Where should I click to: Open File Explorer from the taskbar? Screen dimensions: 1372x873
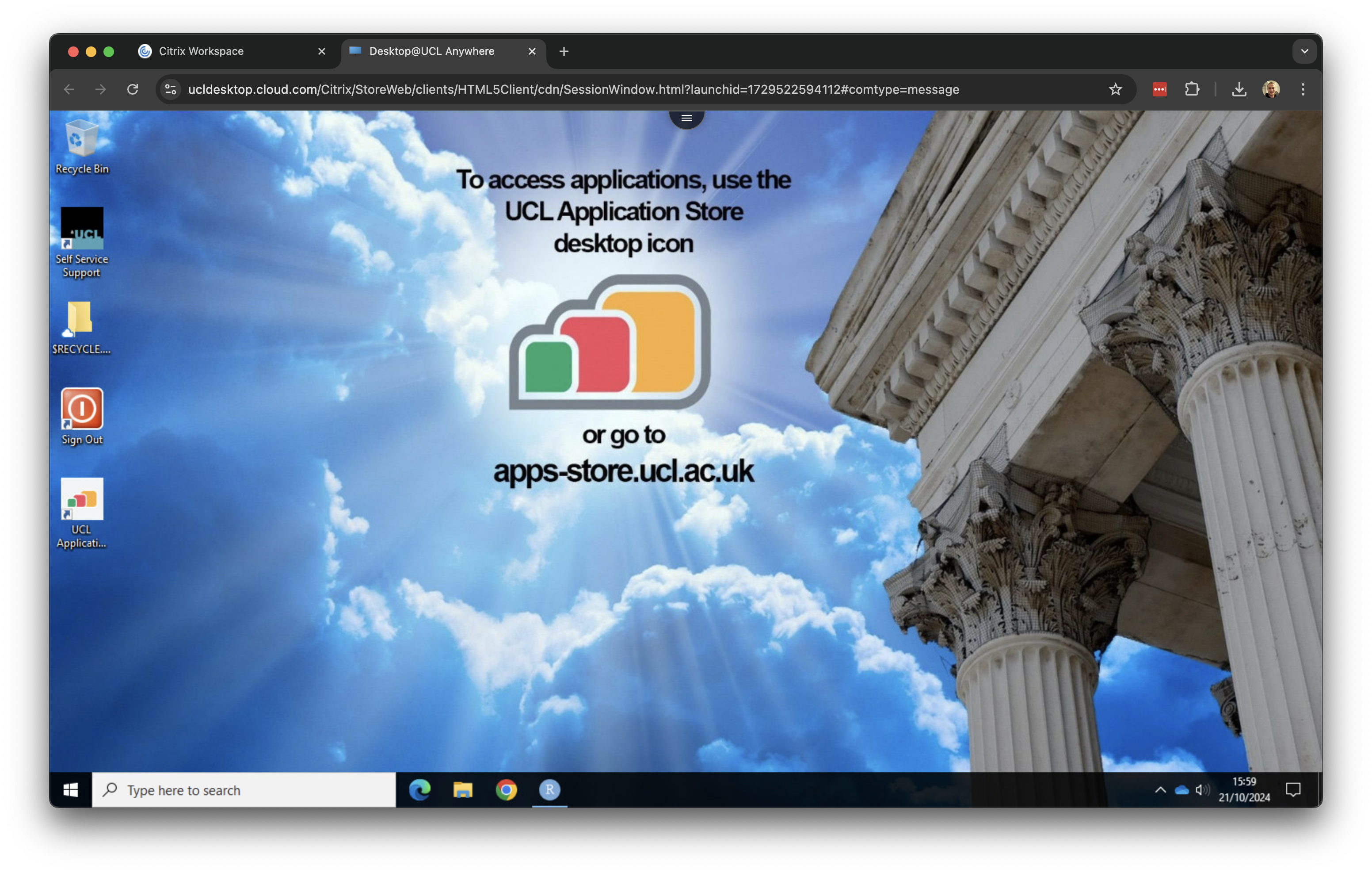tap(463, 790)
